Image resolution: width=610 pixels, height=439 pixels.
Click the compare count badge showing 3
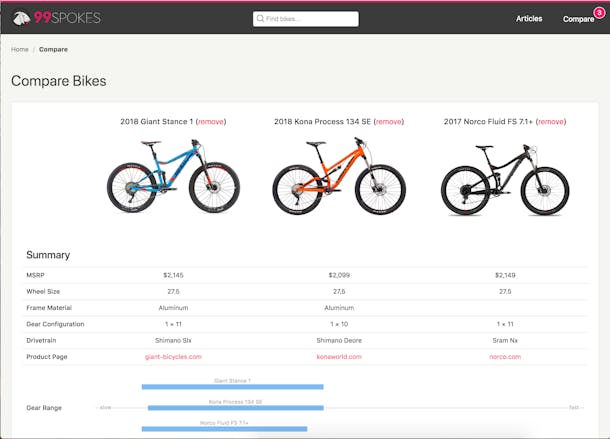(599, 12)
